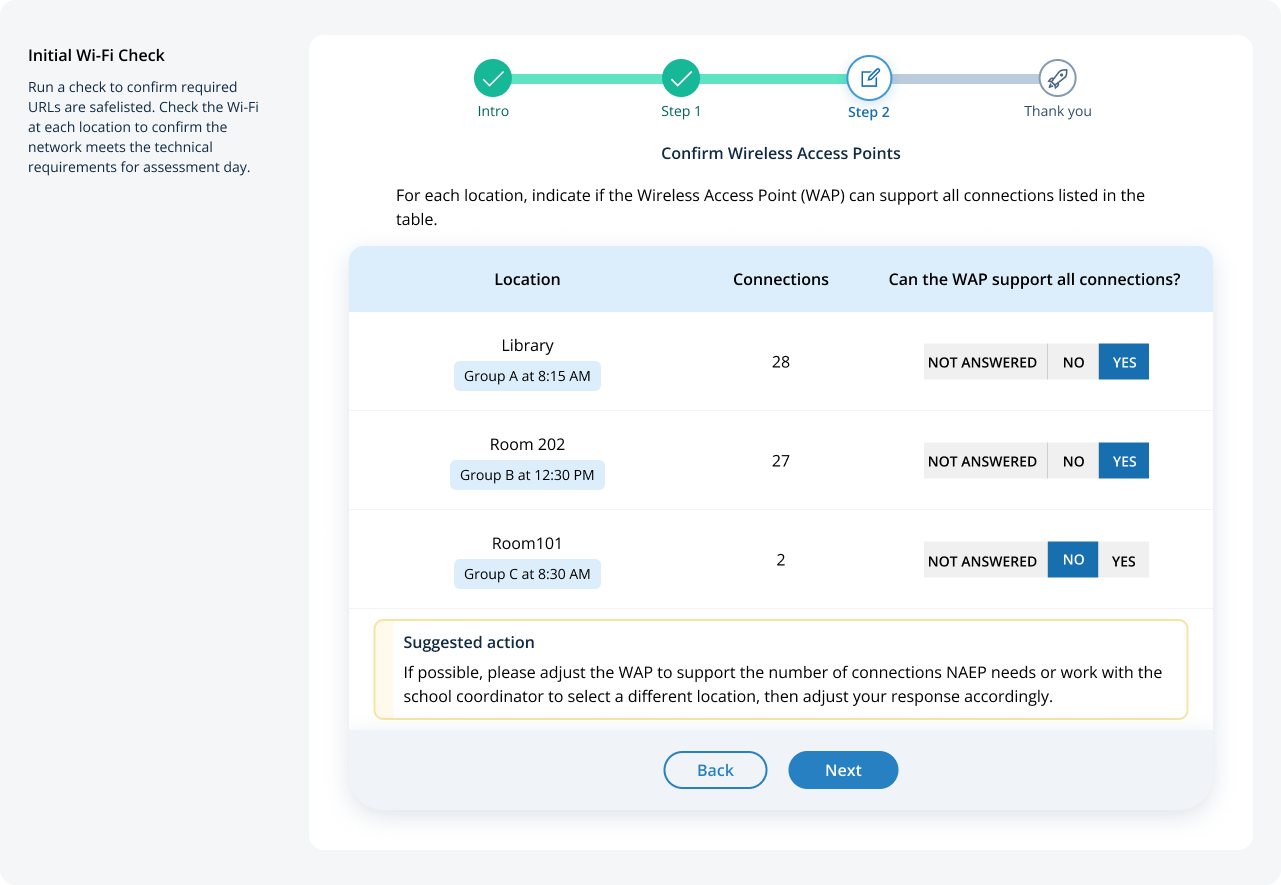Select YES for Room 202
Viewport: 1281px width, 885px height.
(1124, 461)
